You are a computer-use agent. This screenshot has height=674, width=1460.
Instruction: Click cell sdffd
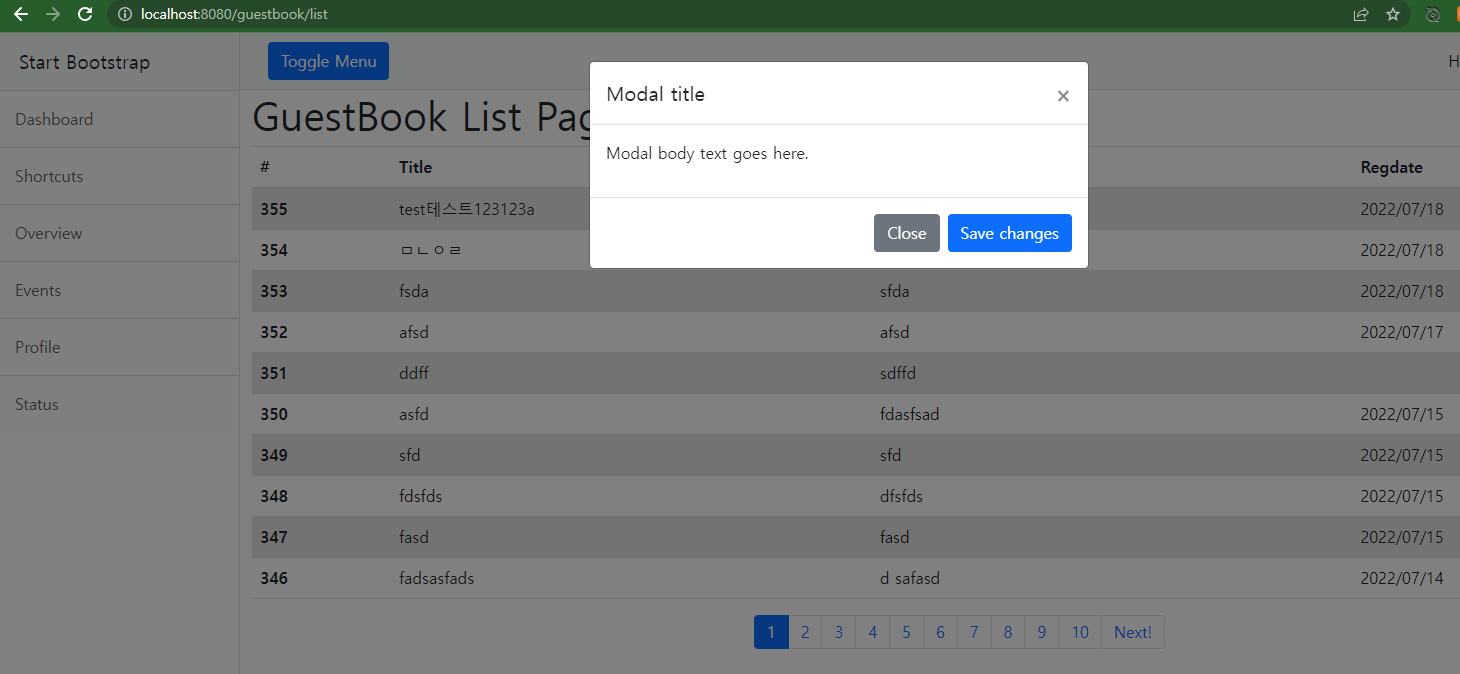pos(898,373)
